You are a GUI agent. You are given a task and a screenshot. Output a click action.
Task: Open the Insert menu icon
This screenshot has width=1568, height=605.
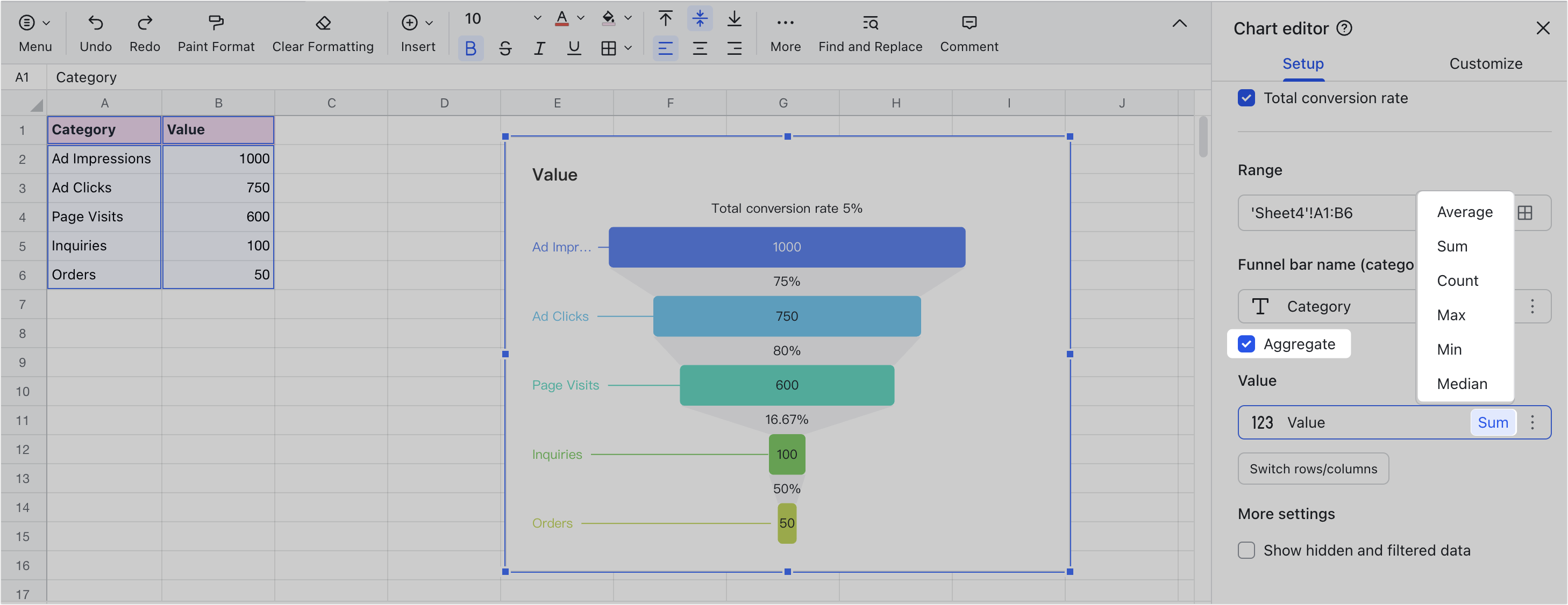click(410, 23)
